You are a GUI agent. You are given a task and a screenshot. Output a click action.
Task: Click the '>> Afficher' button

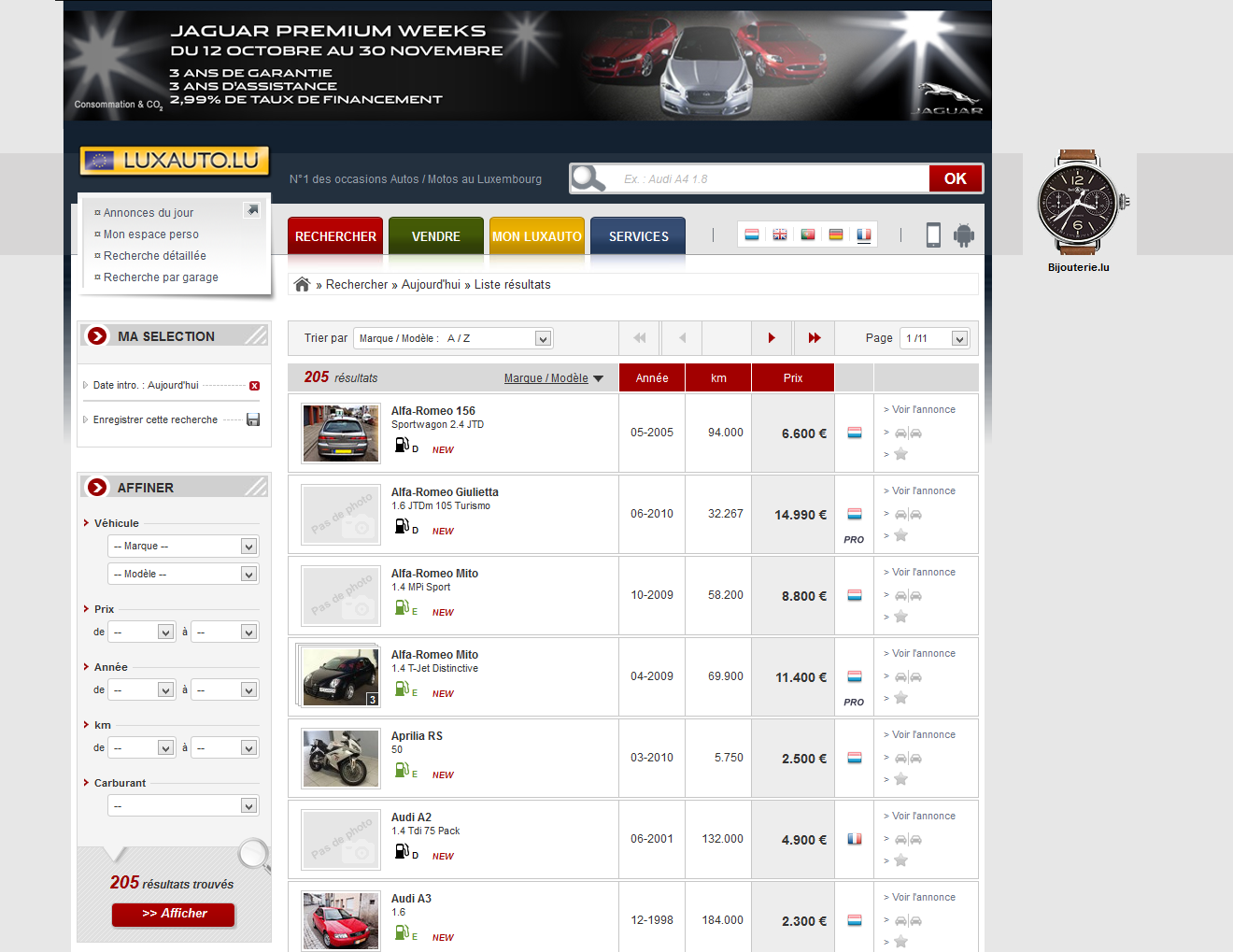pos(174,914)
